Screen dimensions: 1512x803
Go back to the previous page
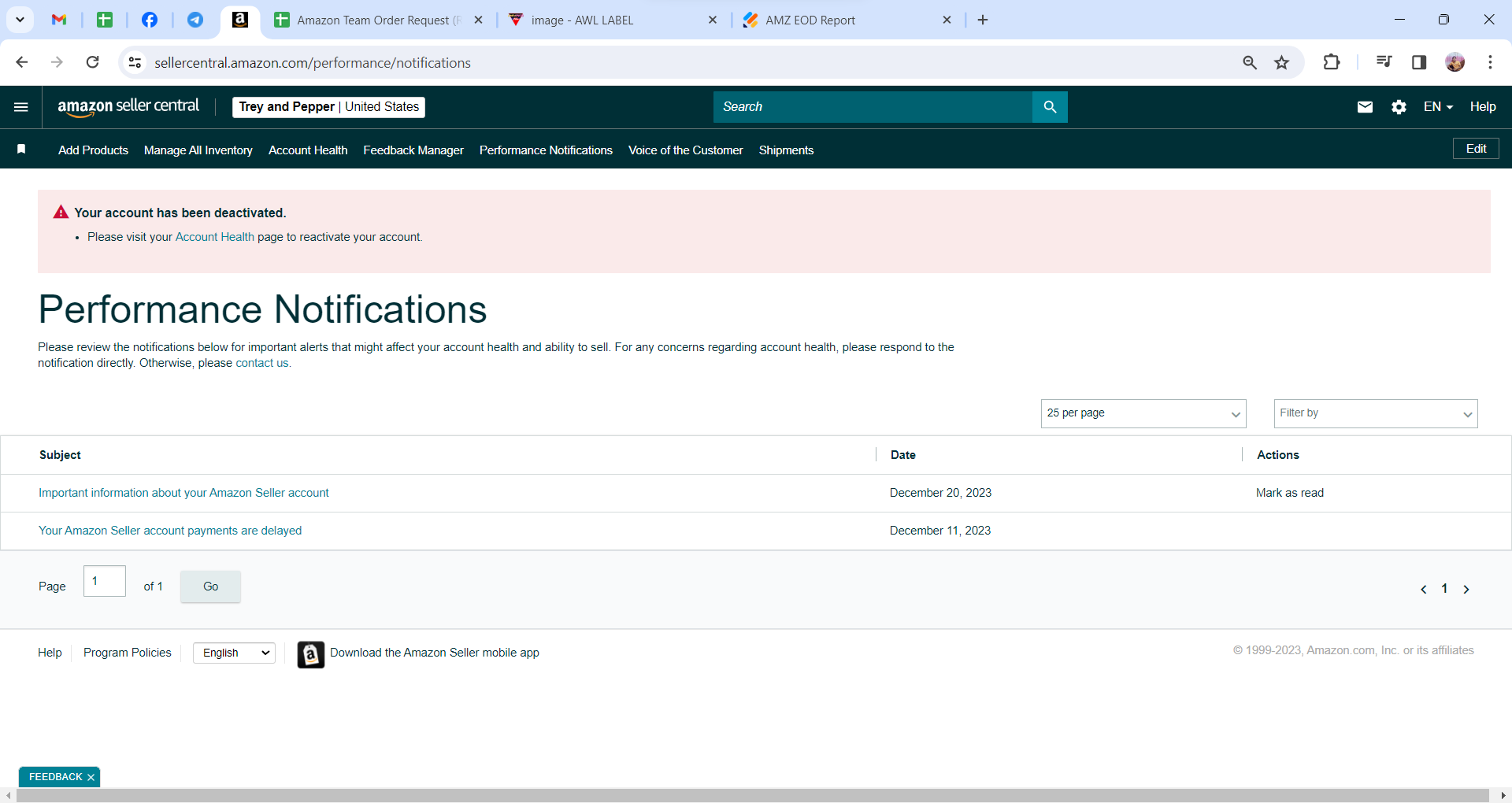[x=22, y=62]
